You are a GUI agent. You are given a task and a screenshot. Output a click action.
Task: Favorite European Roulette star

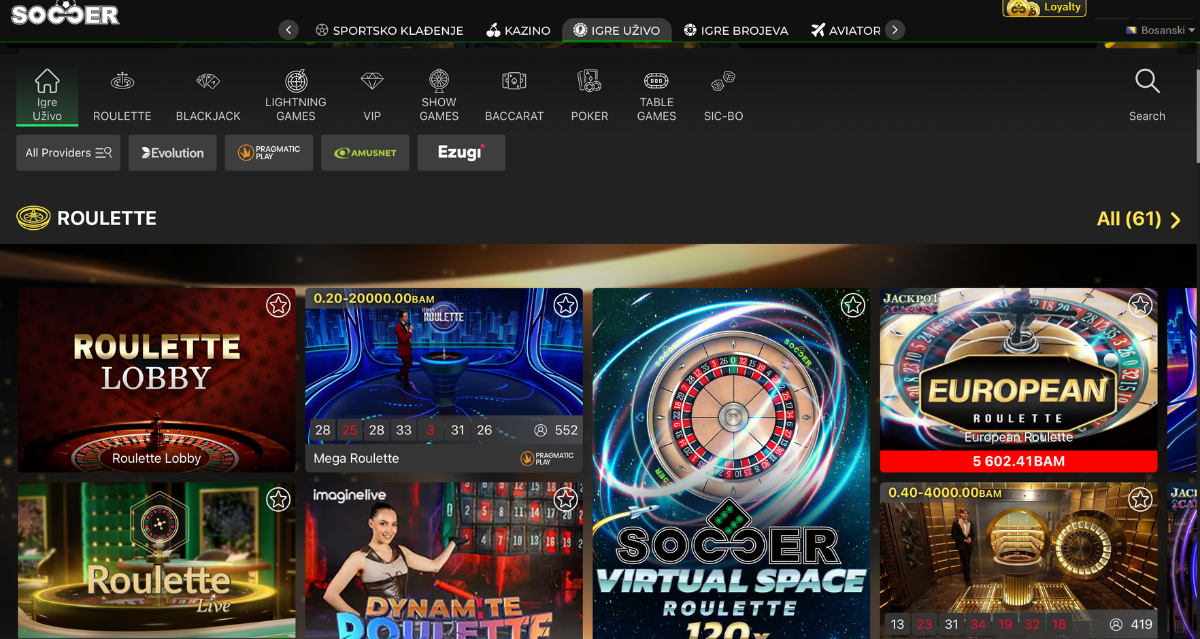point(1140,305)
